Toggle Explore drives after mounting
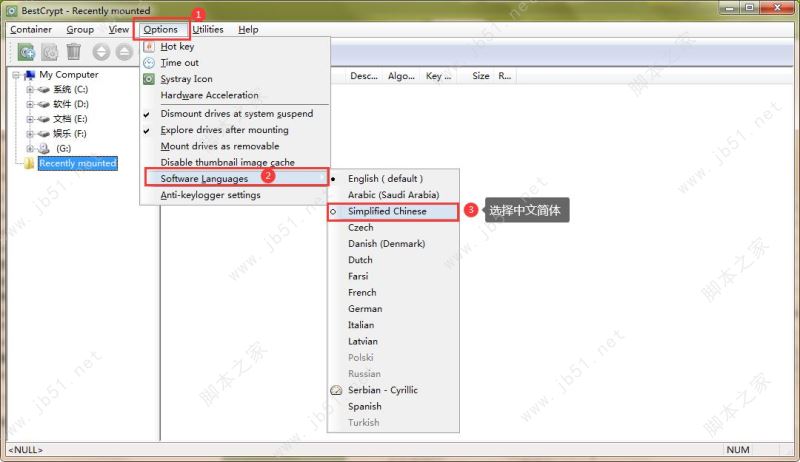This screenshot has width=800, height=462. click(x=235, y=130)
